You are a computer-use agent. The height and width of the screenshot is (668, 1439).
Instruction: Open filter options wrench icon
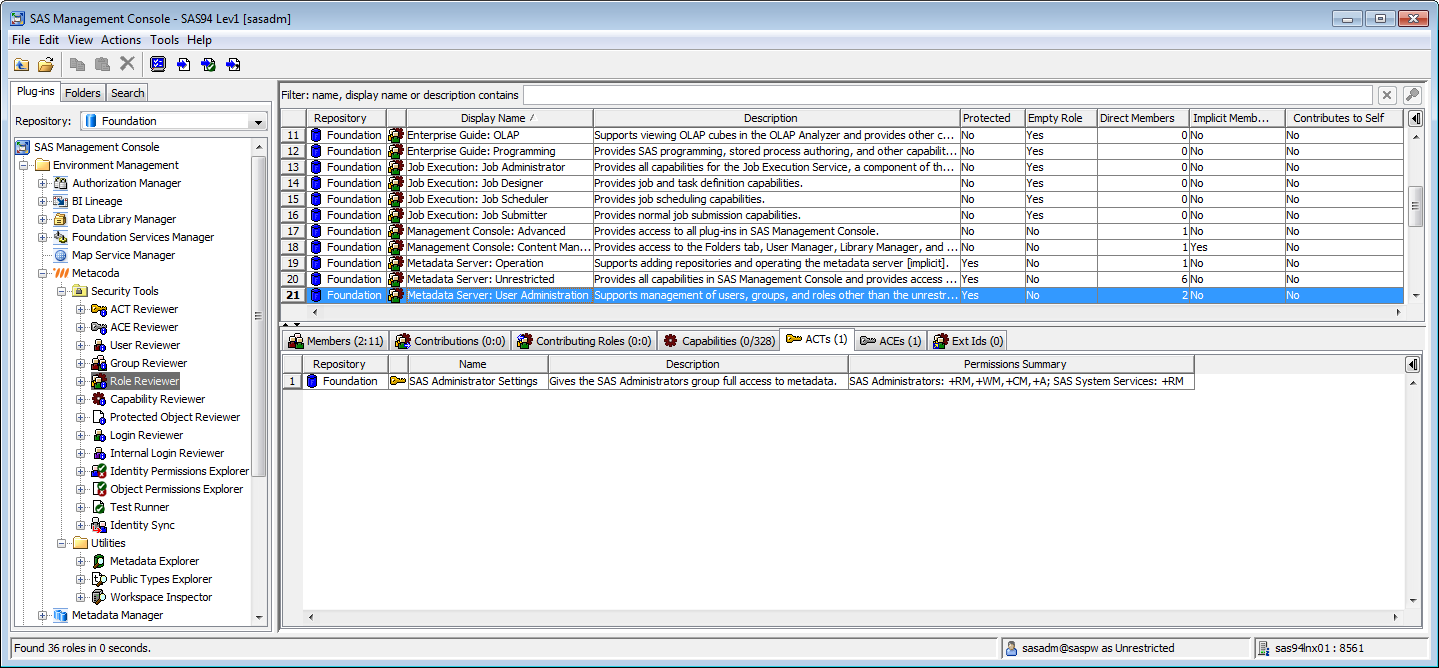(1412, 95)
